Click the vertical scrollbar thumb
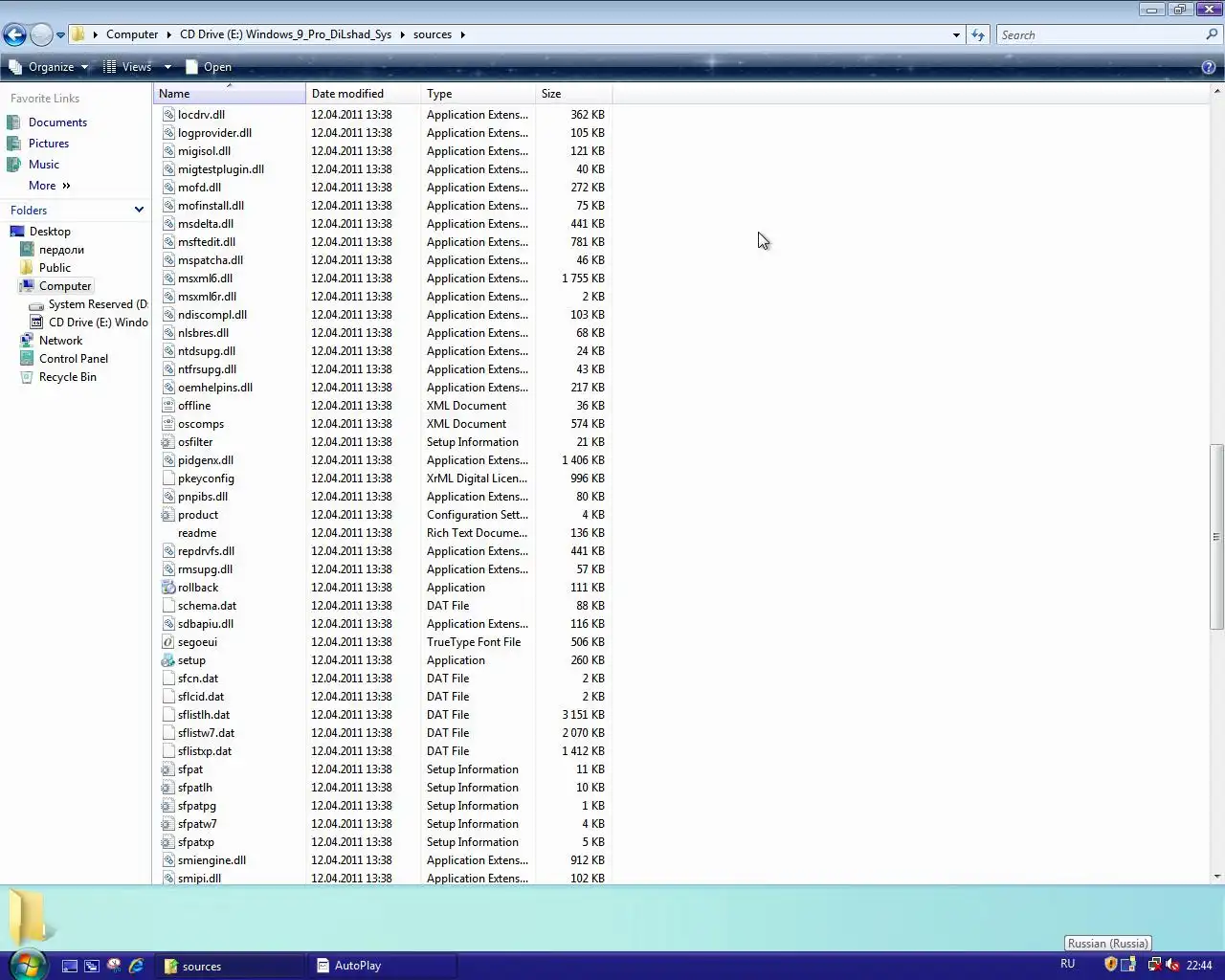Screen dimensions: 1225x980 coord(1216,536)
